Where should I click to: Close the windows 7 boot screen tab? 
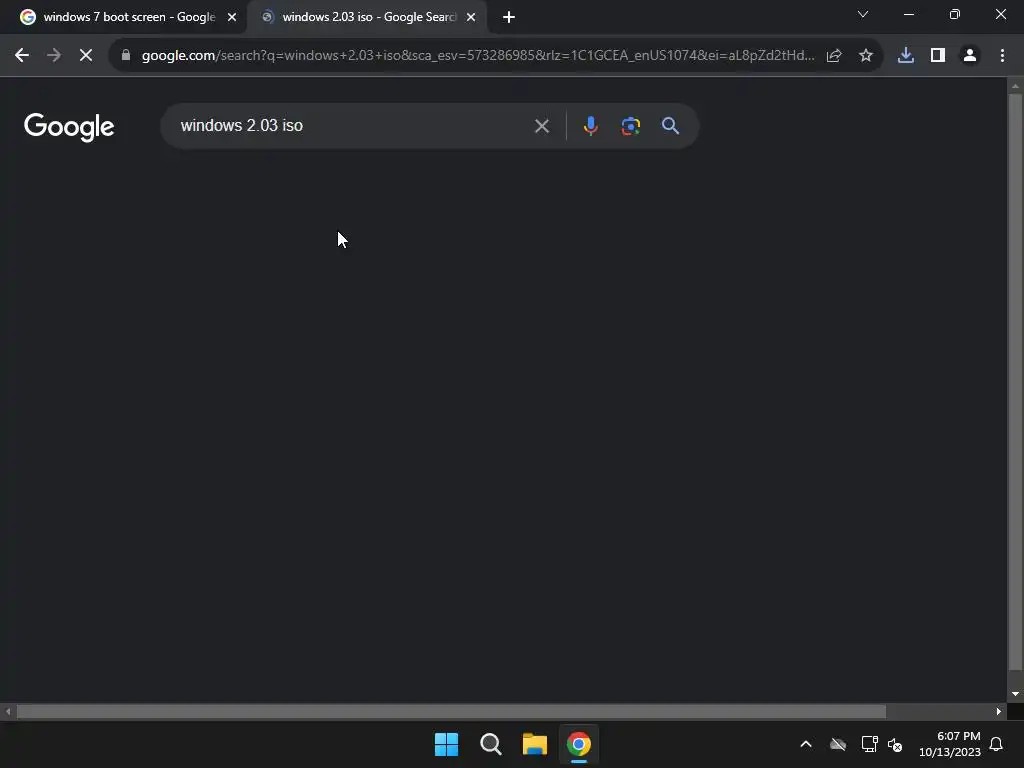click(x=232, y=18)
